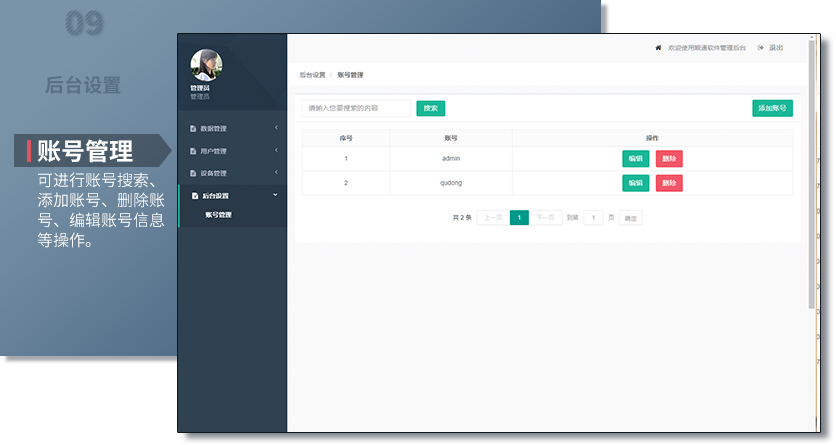Click the admin avatar picture
836x445 pixels.
pyautogui.click(x=206, y=65)
